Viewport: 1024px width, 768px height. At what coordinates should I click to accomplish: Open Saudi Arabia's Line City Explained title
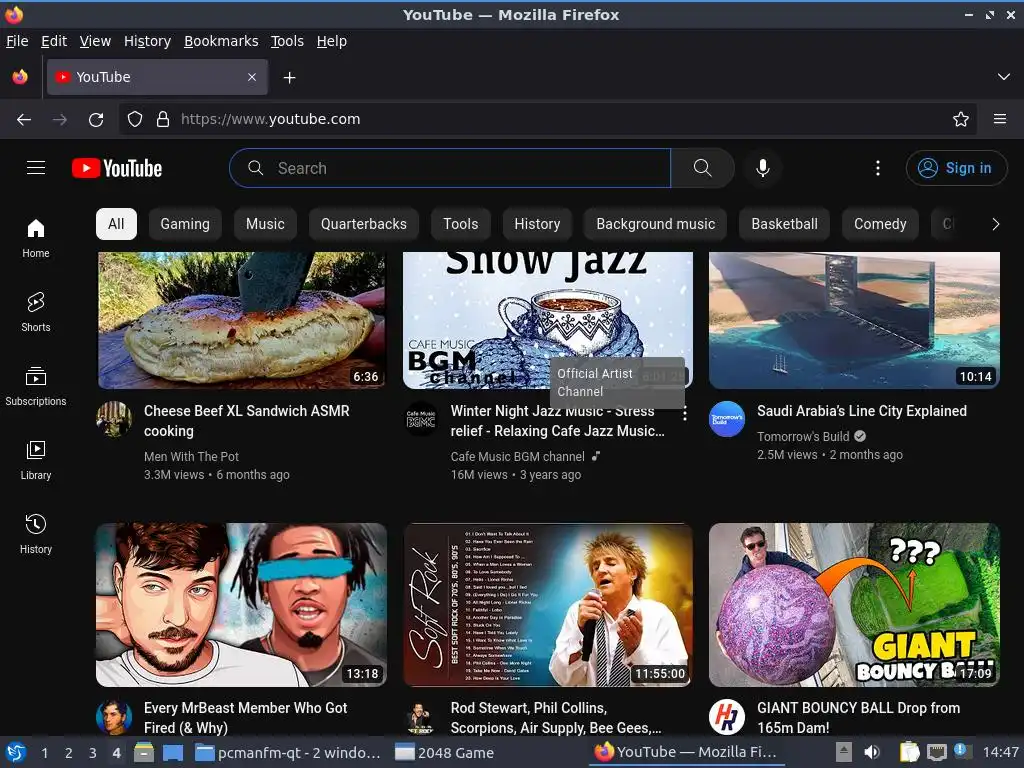tap(861, 411)
